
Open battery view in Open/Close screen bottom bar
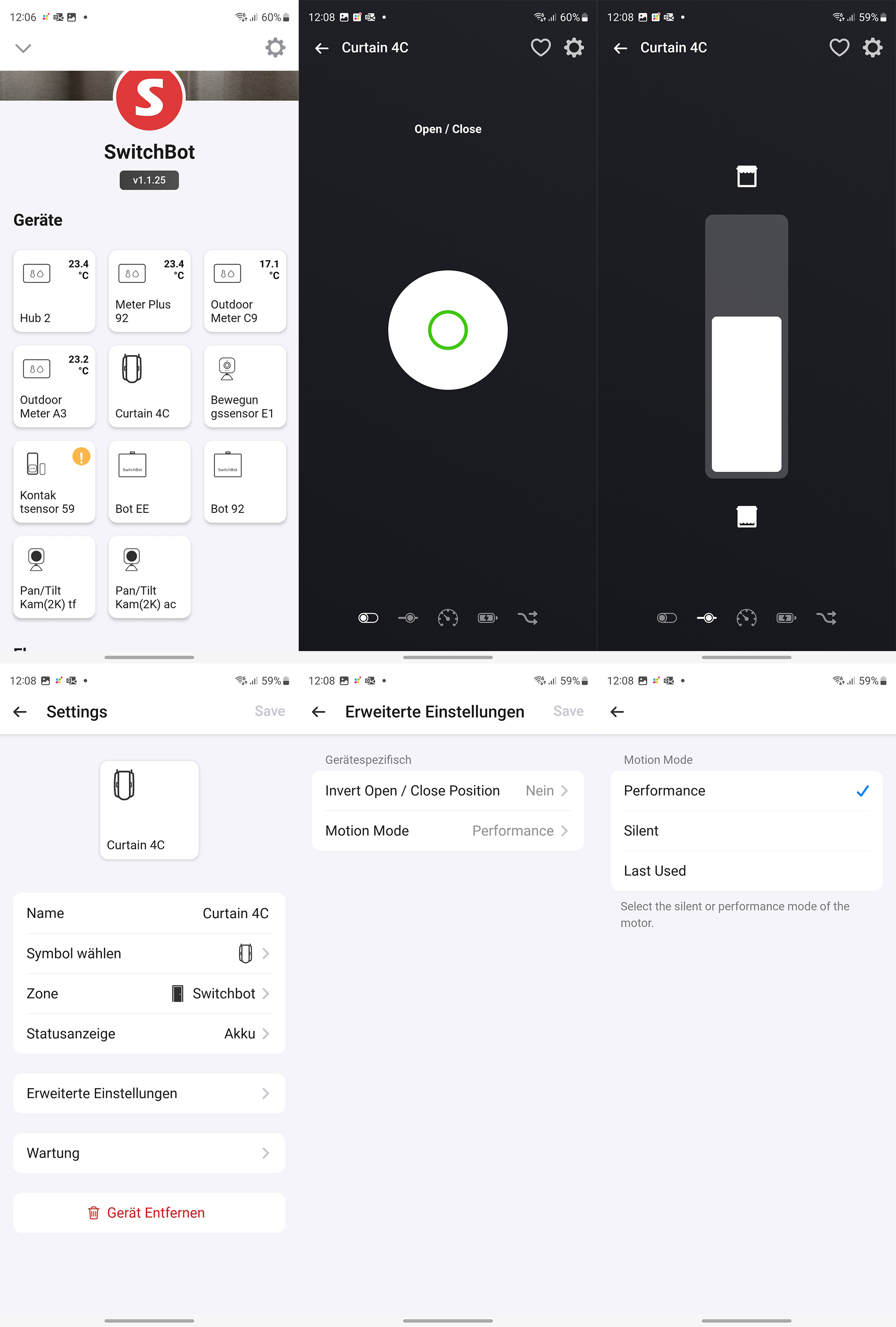coord(487,618)
